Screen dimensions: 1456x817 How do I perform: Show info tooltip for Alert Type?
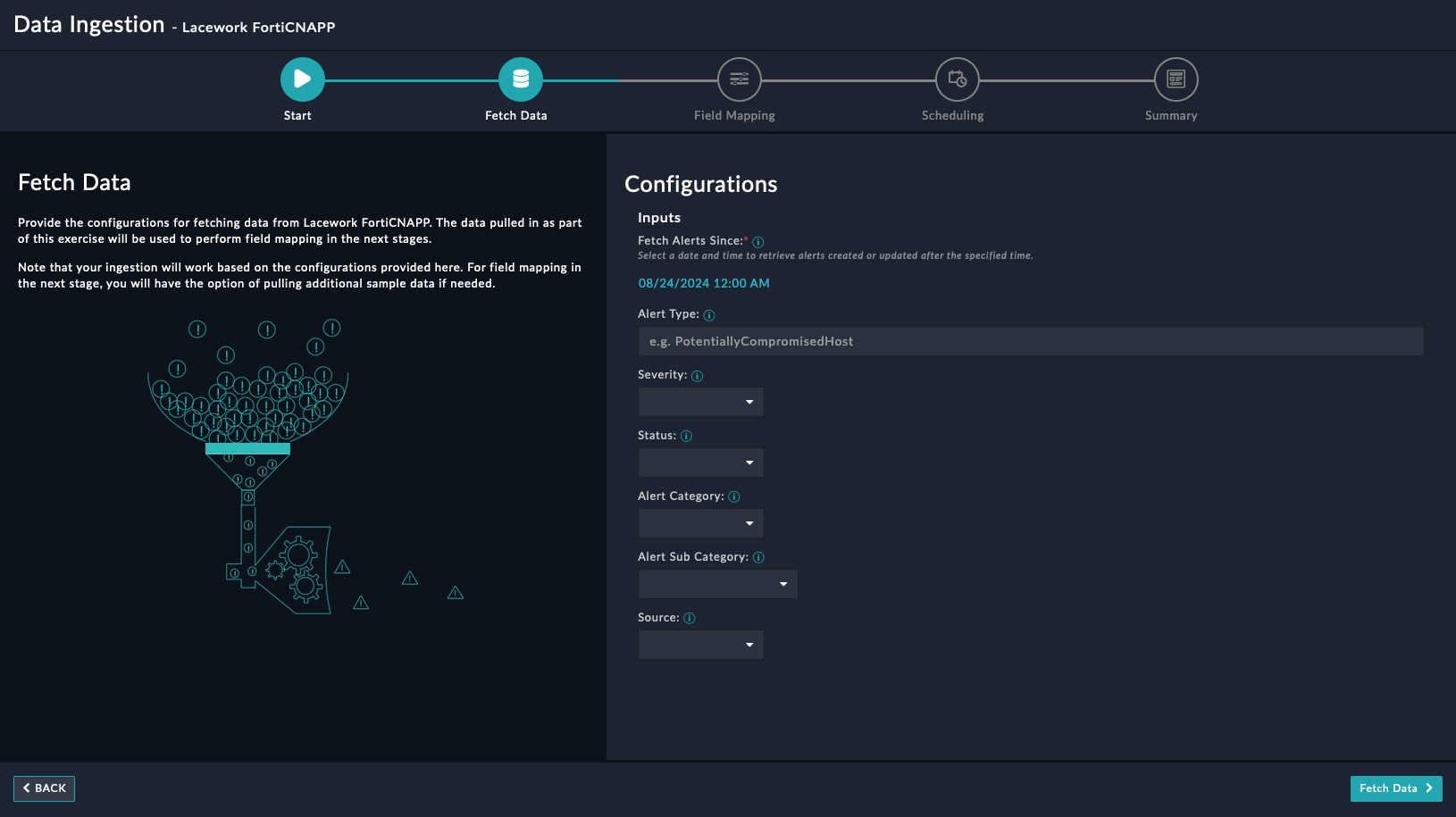pyautogui.click(x=709, y=315)
